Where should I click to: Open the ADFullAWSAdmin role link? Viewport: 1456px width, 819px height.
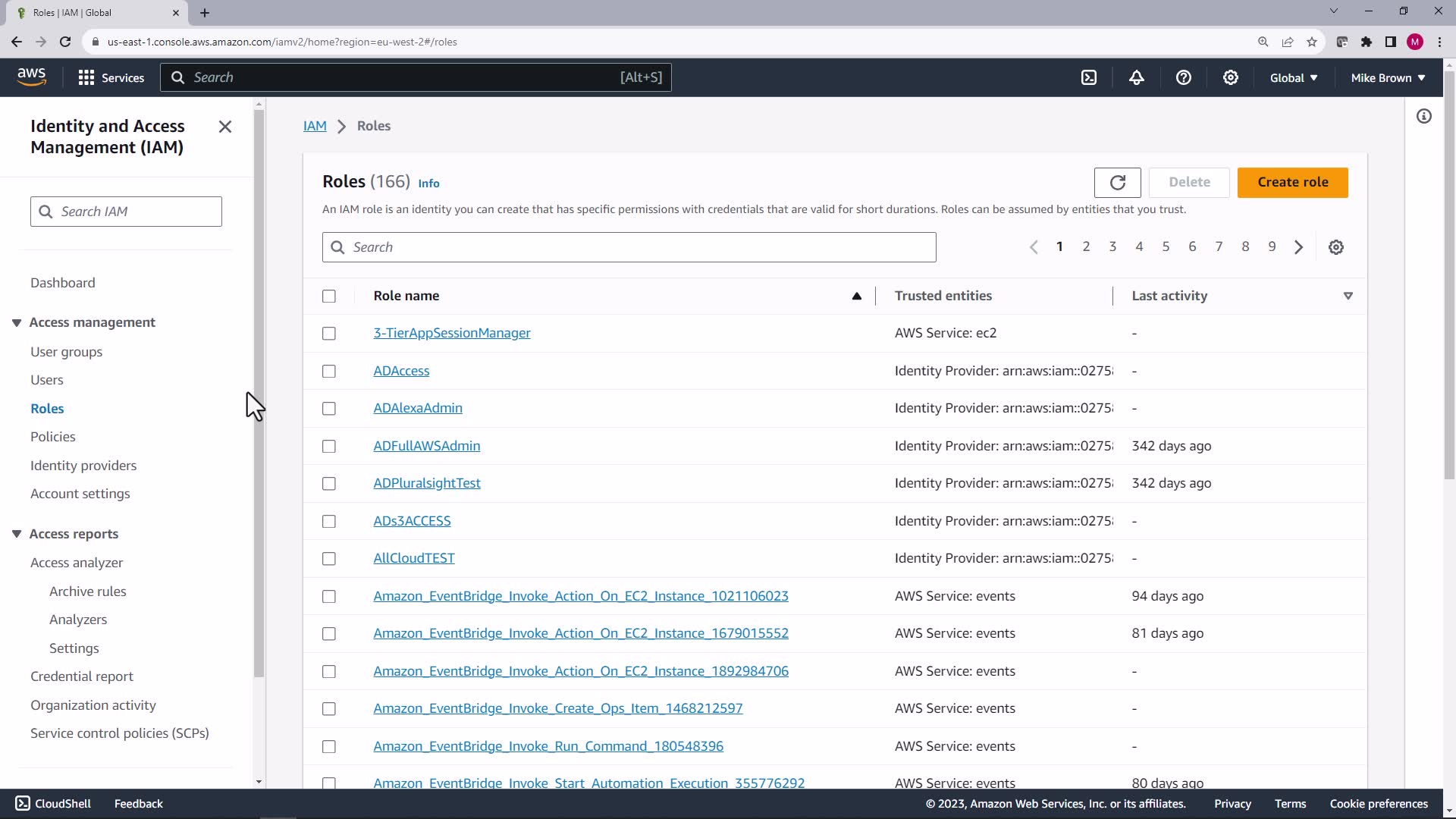(x=426, y=446)
